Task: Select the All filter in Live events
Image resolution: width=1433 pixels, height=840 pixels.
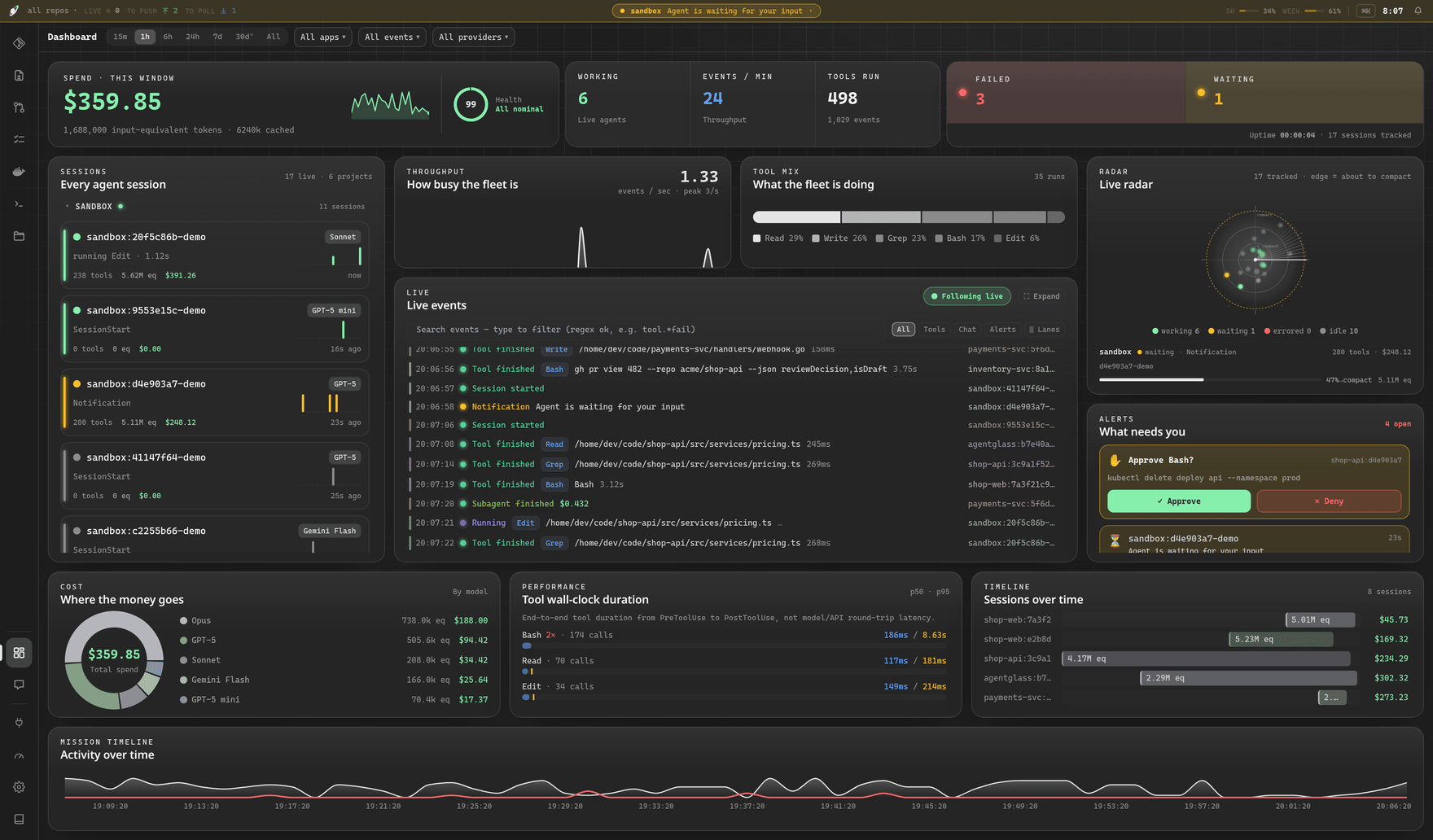Action: pos(903,330)
